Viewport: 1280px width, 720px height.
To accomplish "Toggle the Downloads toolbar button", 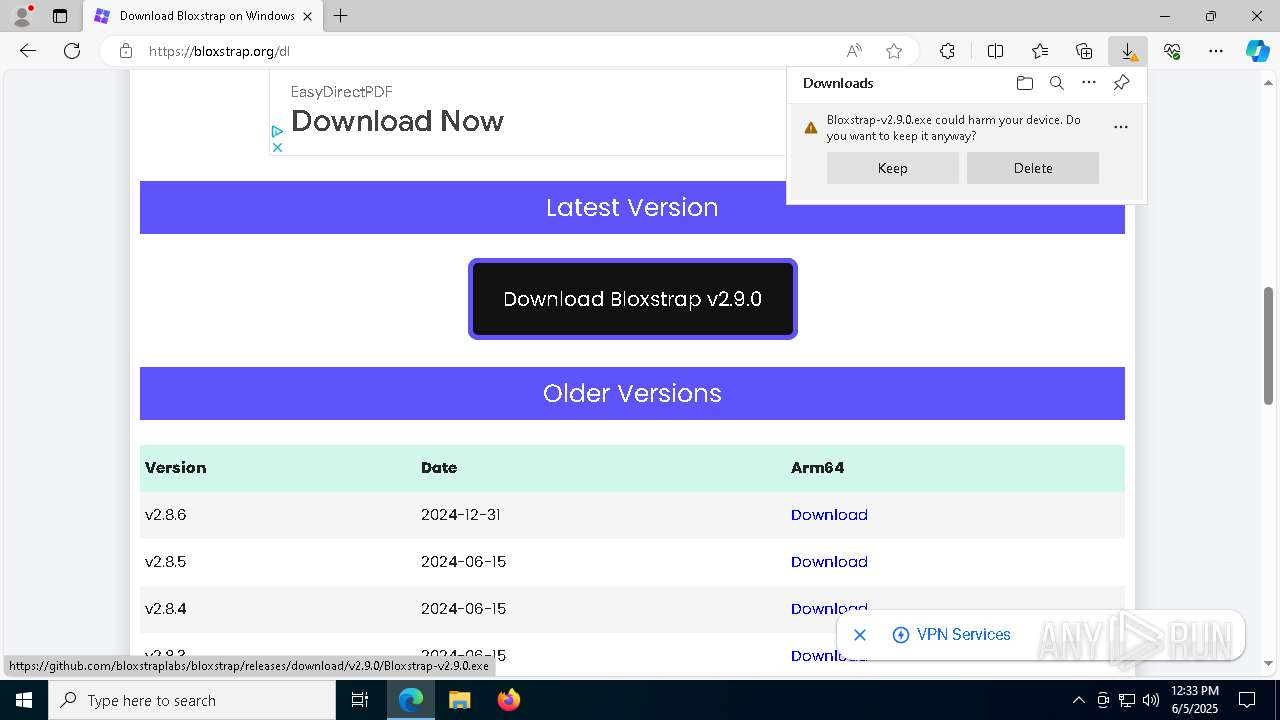I will click(x=1128, y=51).
